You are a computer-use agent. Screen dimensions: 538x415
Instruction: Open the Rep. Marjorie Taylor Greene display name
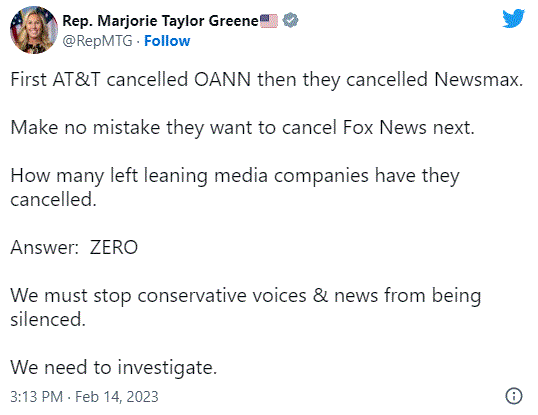tap(161, 21)
